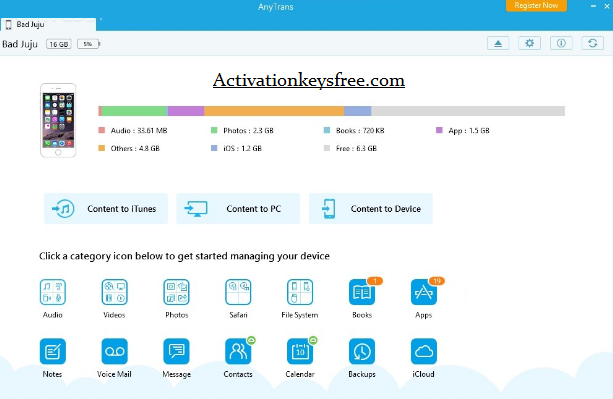
Task: Open the Contacts category
Action: pyautogui.click(x=238, y=351)
